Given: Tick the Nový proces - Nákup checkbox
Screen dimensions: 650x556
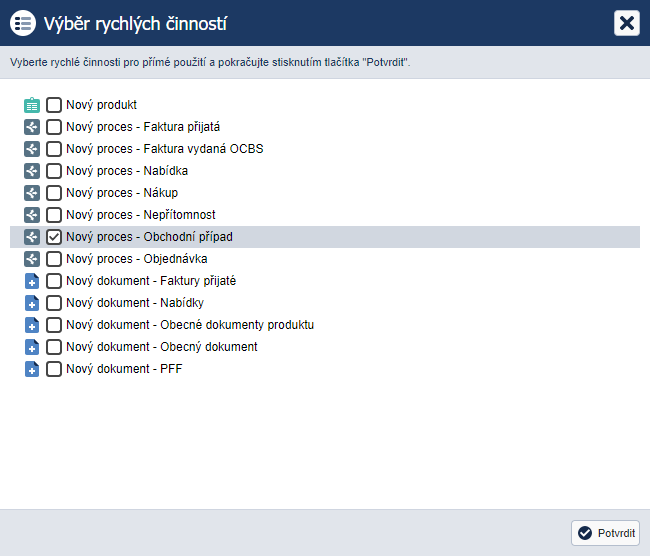Looking at the screenshot, I should click(x=54, y=193).
